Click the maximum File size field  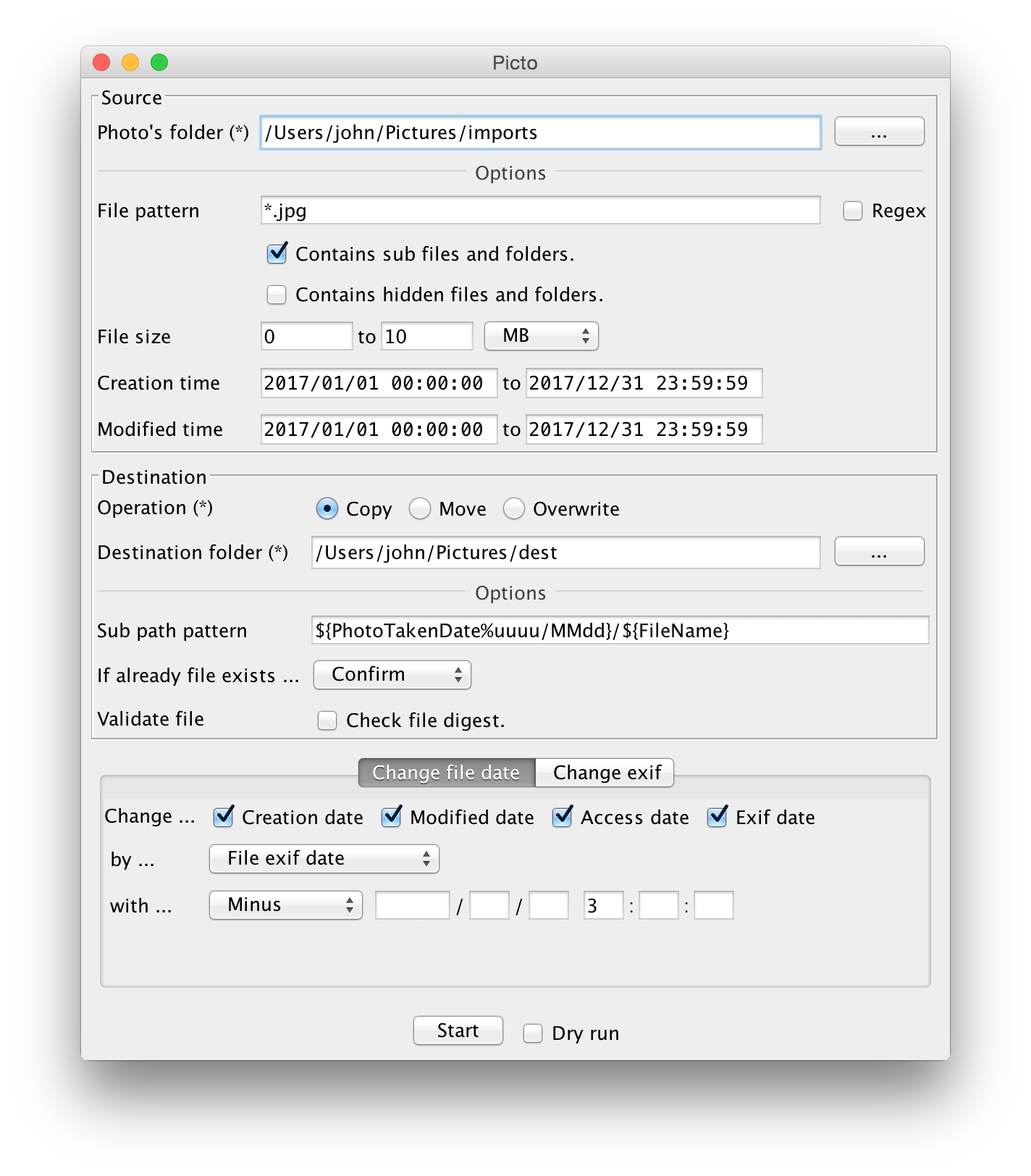(x=427, y=336)
